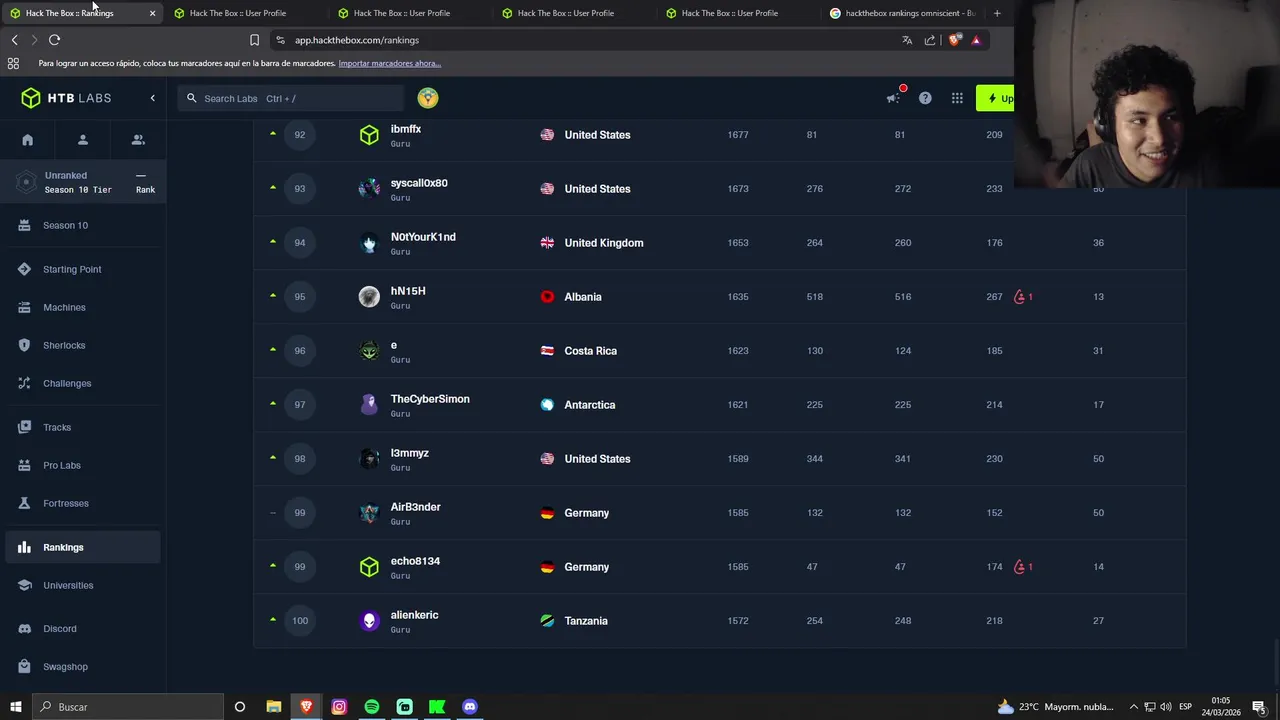Open the Brave shields icon

point(954,40)
